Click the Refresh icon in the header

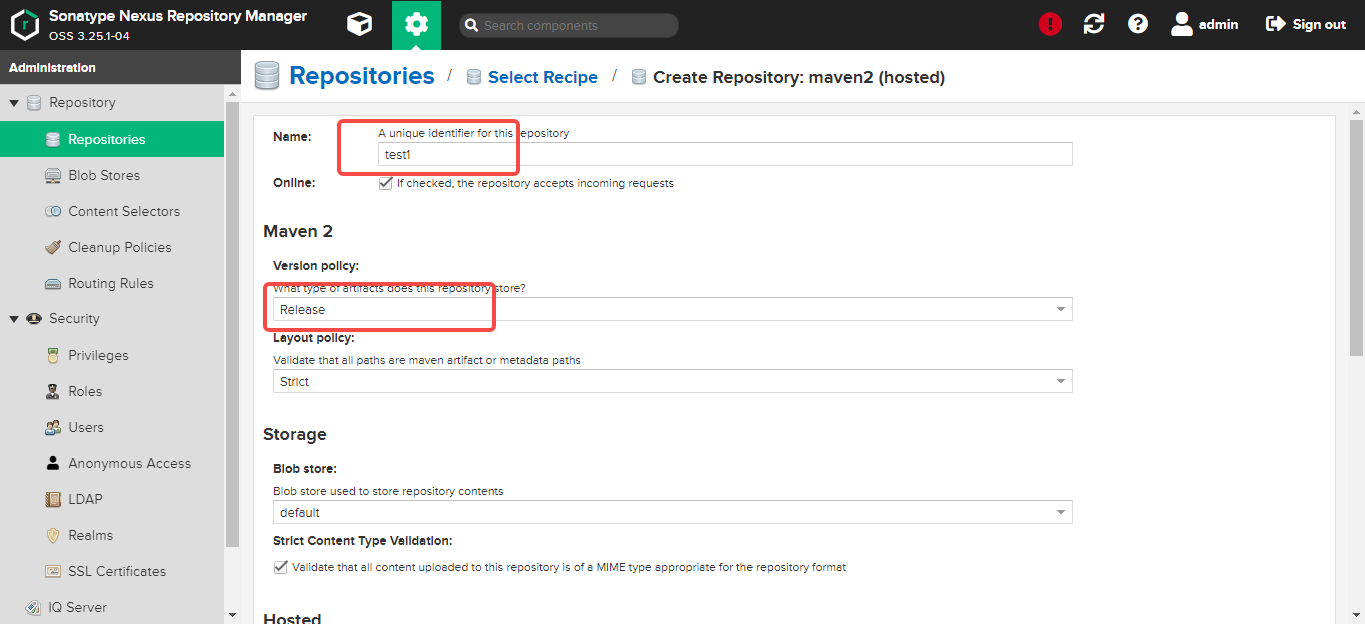[x=1094, y=24]
